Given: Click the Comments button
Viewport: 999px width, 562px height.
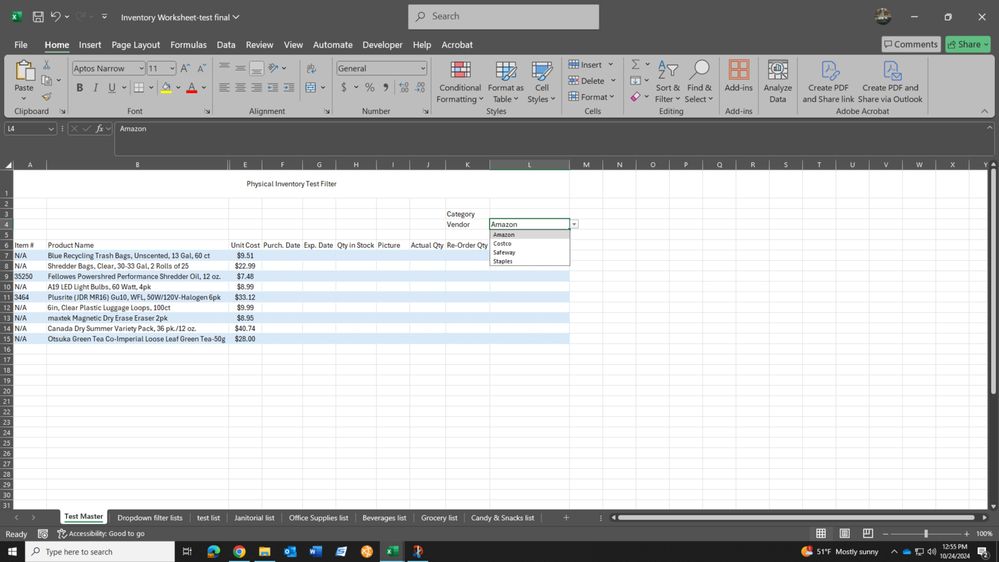Looking at the screenshot, I should (910, 44).
